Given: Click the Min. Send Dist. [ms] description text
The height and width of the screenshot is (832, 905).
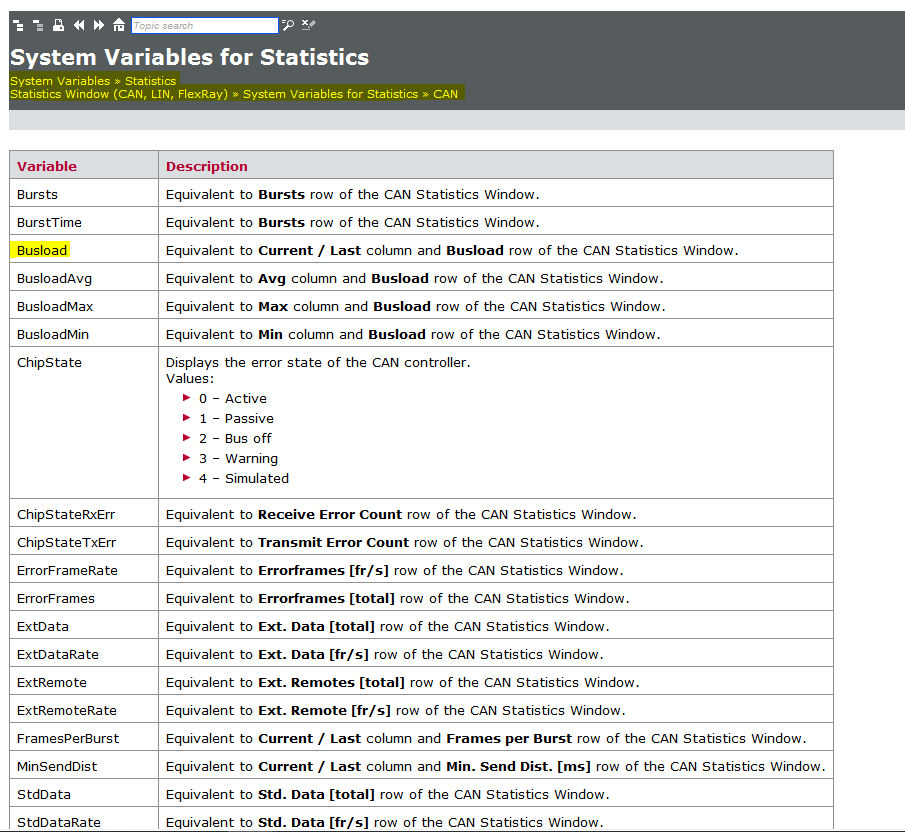Looking at the screenshot, I should coord(496,766).
